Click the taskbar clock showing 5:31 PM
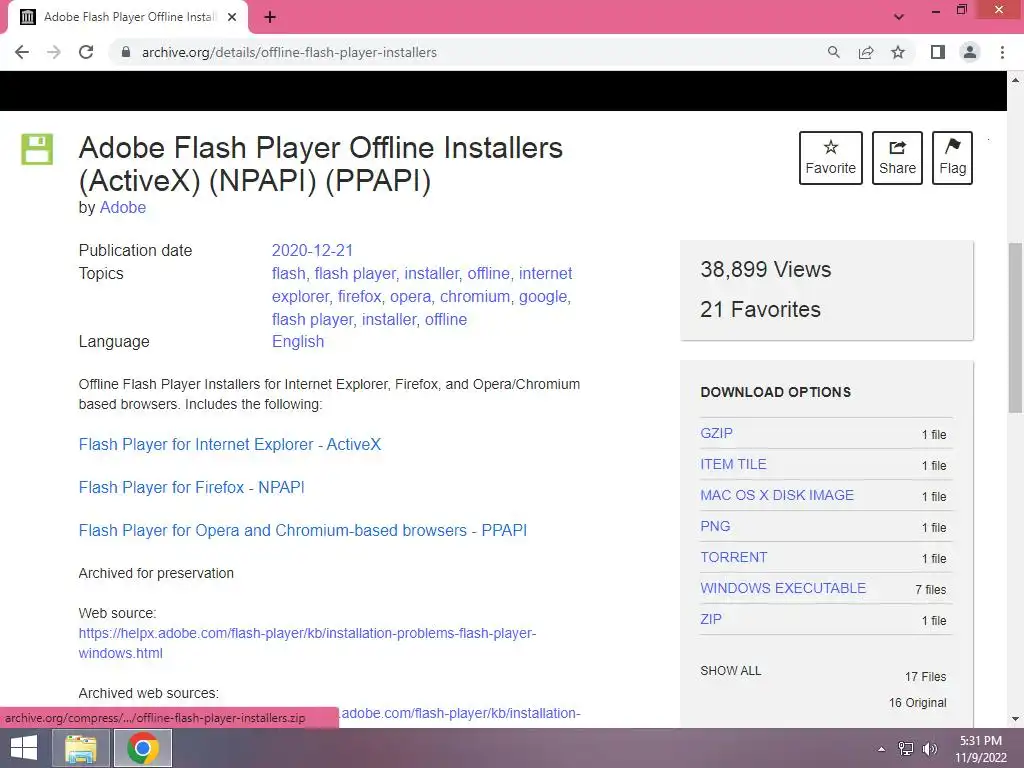This screenshot has height=768, width=1024. [x=981, y=749]
